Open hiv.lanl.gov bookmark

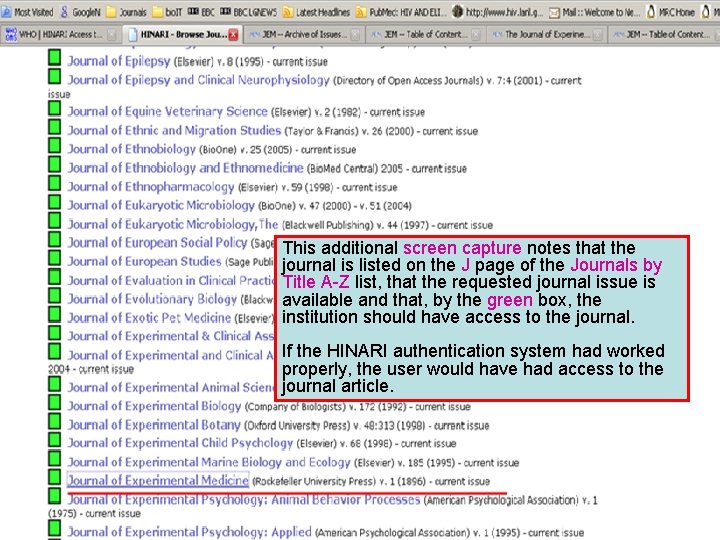(x=498, y=12)
